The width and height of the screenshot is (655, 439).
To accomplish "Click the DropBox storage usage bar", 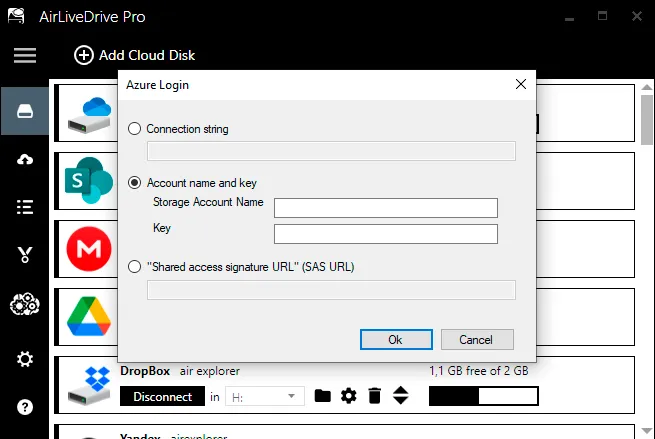I will point(484,396).
